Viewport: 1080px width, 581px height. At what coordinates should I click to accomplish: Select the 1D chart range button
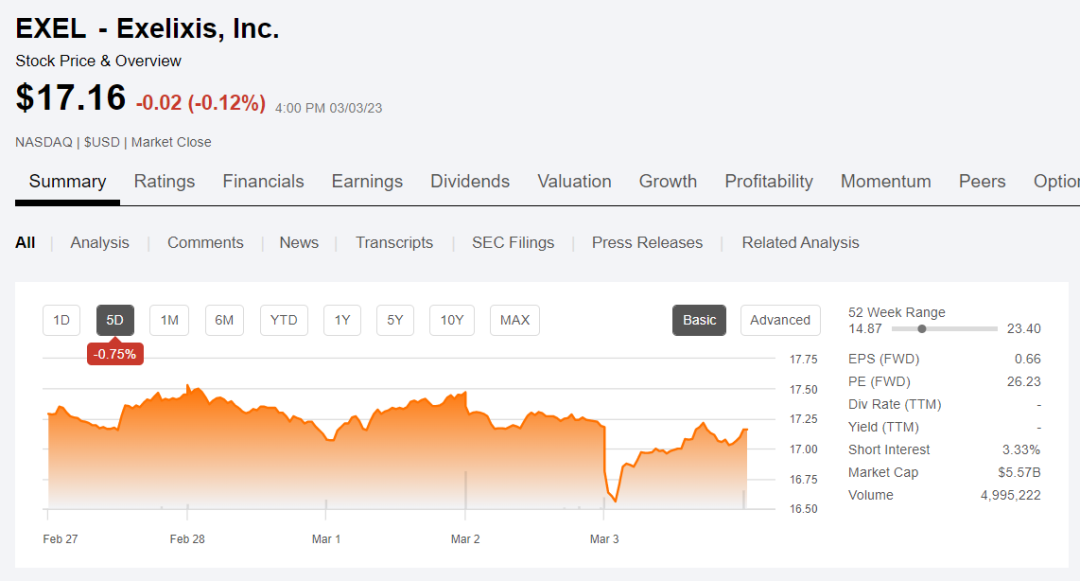[61, 320]
